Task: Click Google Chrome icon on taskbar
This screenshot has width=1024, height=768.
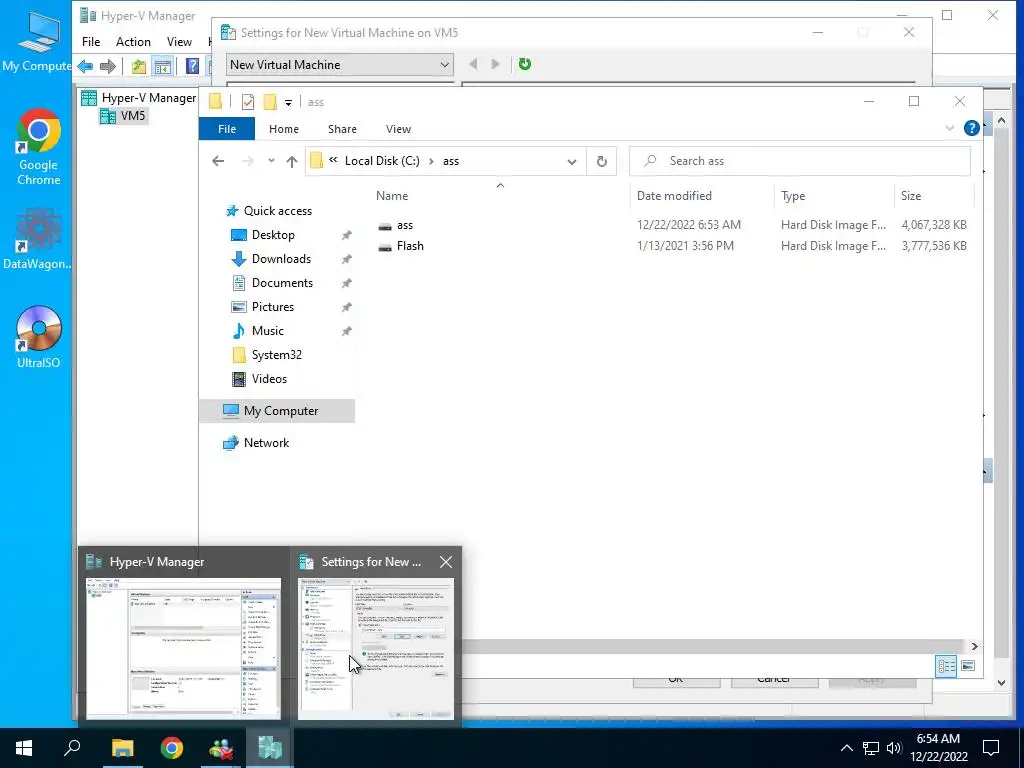Action: point(172,748)
